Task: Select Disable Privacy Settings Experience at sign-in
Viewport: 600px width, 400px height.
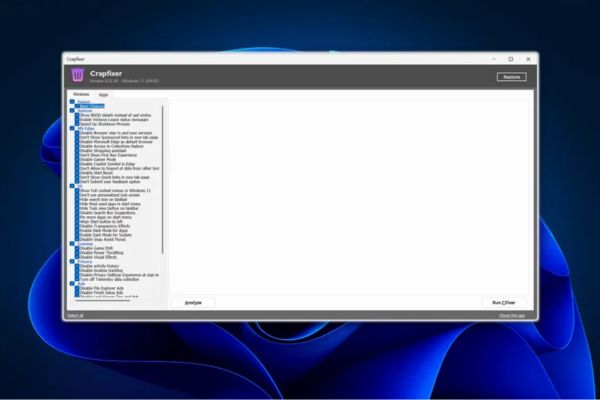Action: (x=119, y=275)
